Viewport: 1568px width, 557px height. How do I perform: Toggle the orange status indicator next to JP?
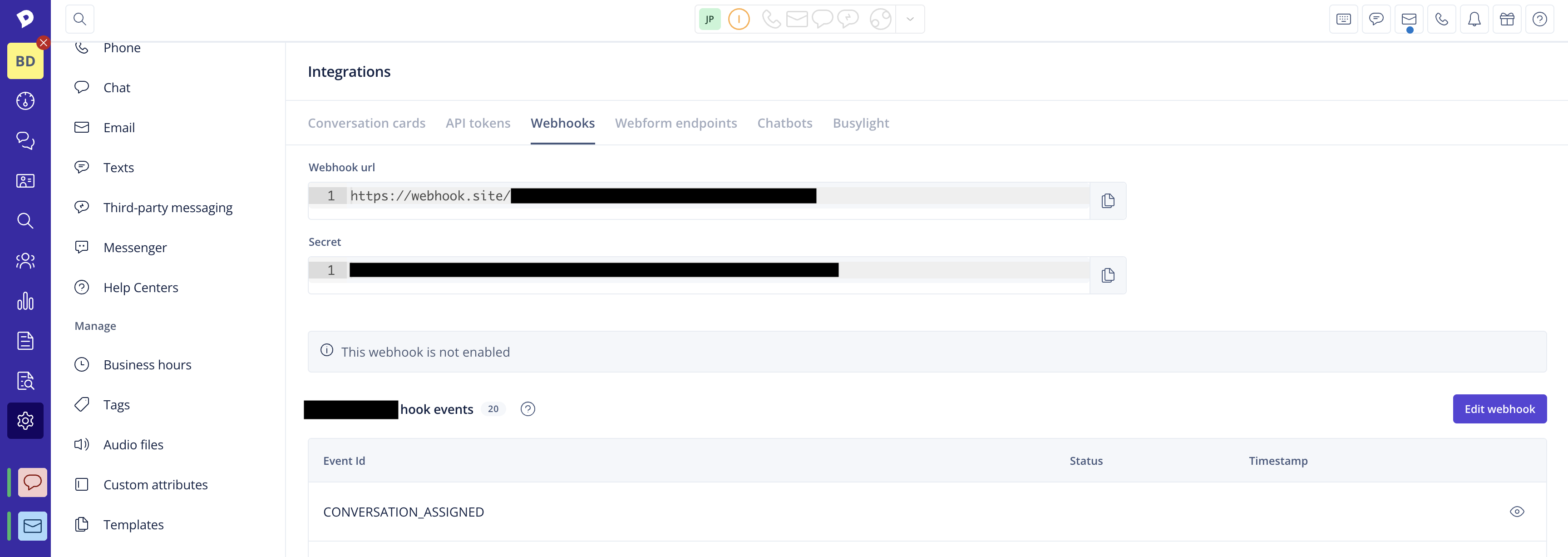[738, 19]
